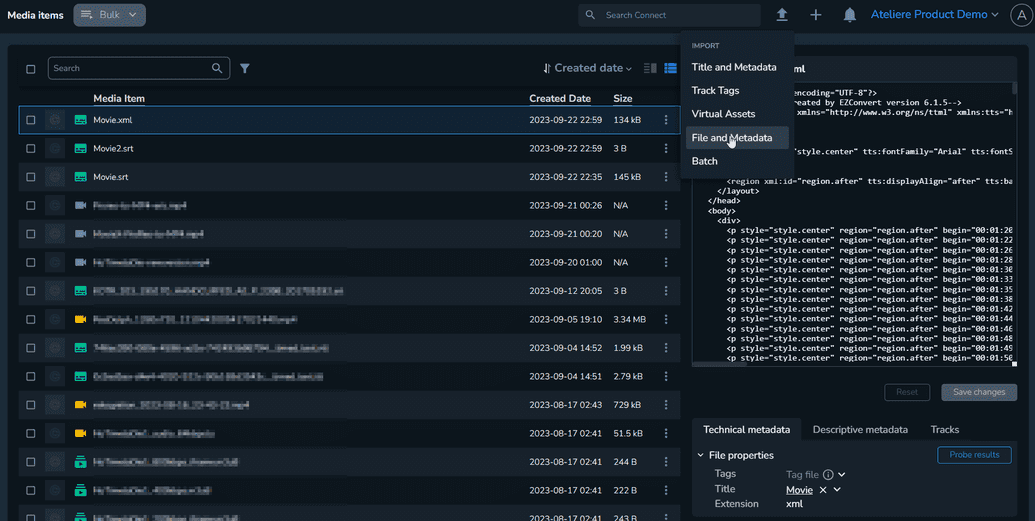The height and width of the screenshot is (521, 1035).
Task: Click playlist icon of 244 B item
Action: pyautogui.click(x=81, y=462)
